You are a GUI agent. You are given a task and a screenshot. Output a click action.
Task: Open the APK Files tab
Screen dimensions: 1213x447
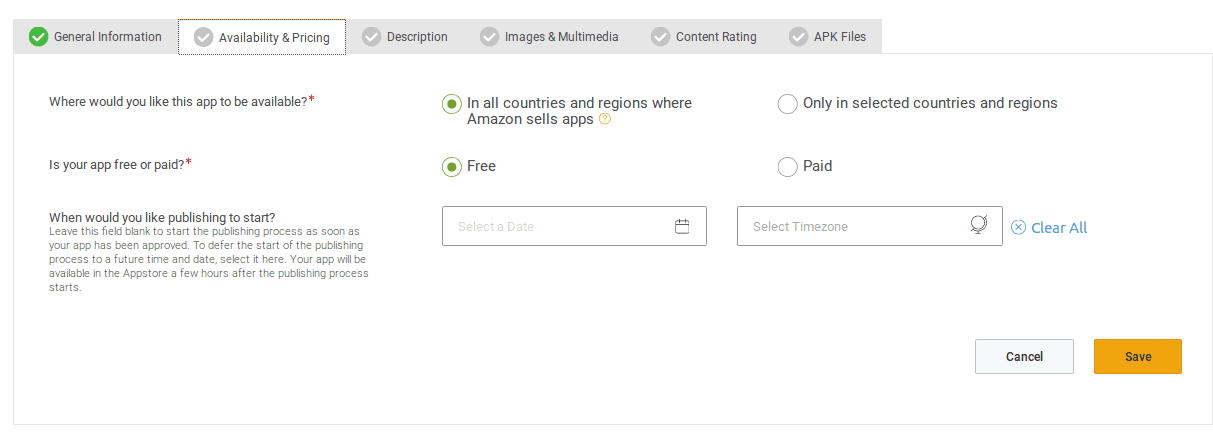coord(839,37)
